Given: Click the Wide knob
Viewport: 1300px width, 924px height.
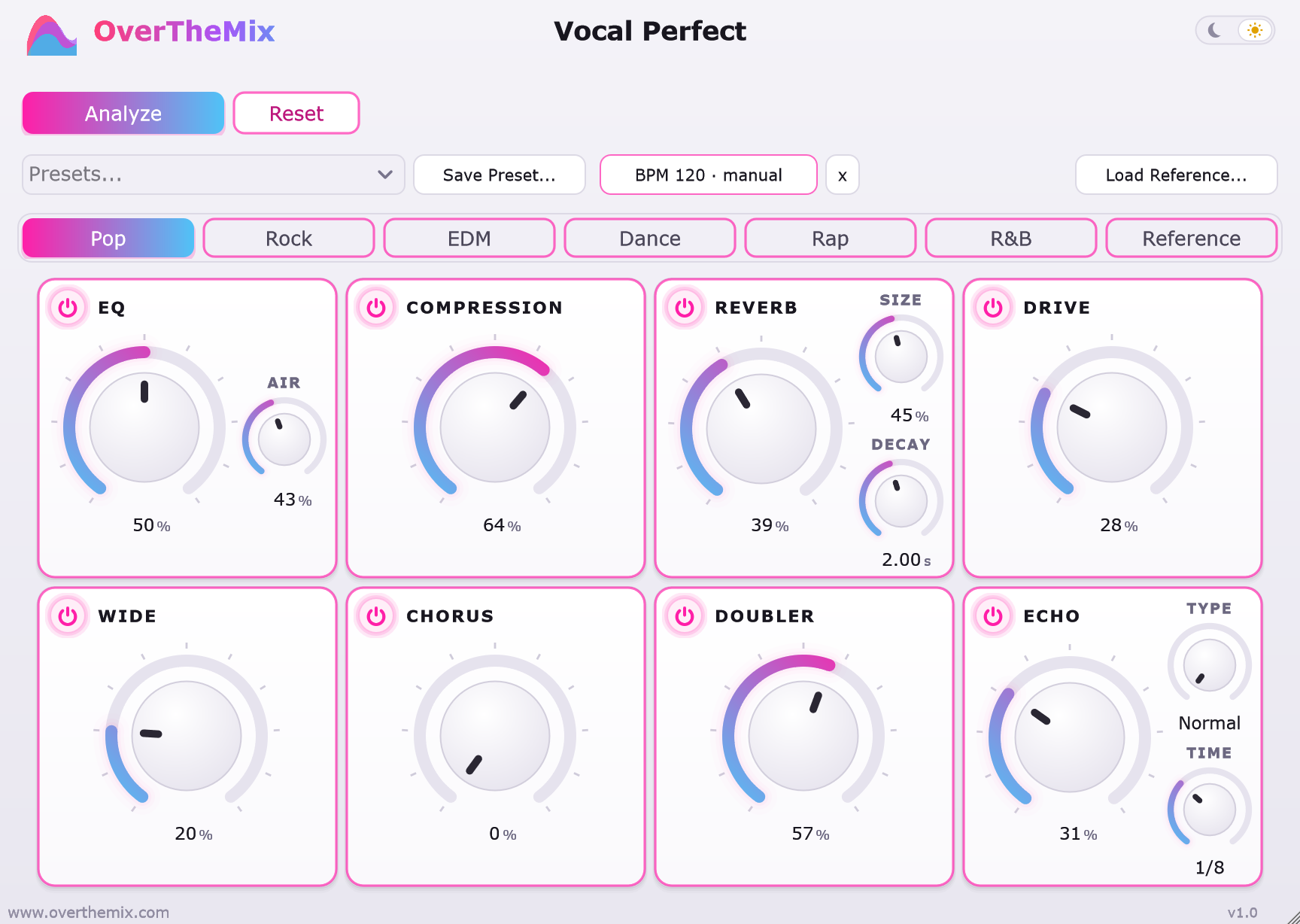Looking at the screenshot, I should click(x=187, y=736).
